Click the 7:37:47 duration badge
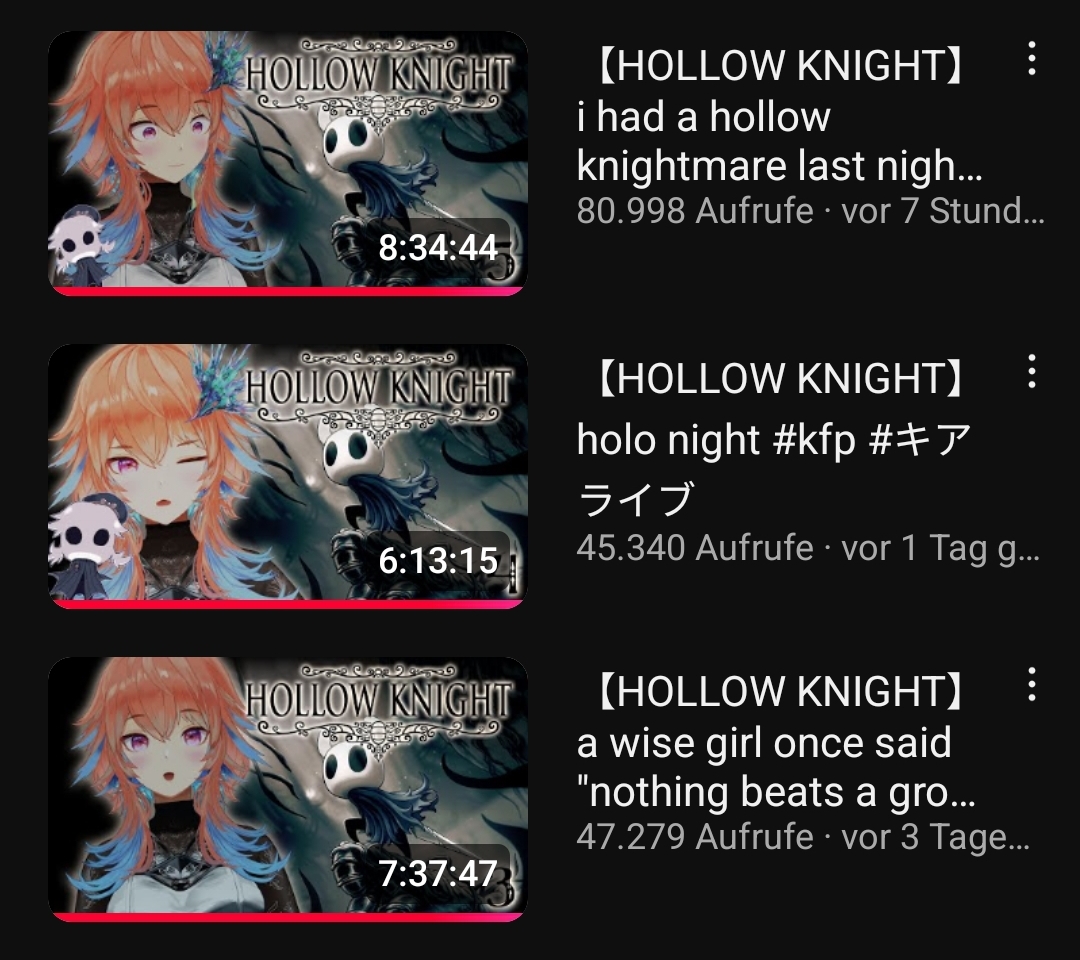This screenshot has width=1080, height=960. 438,873
